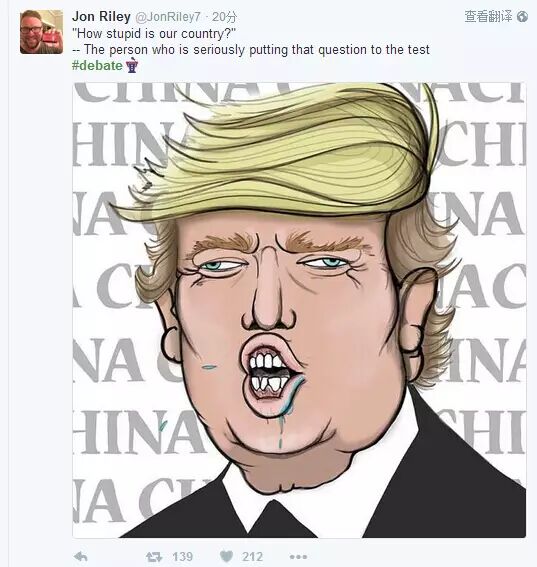Click the 212 likes count
Viewport: 537px width, 567px height.
point(252,557)
